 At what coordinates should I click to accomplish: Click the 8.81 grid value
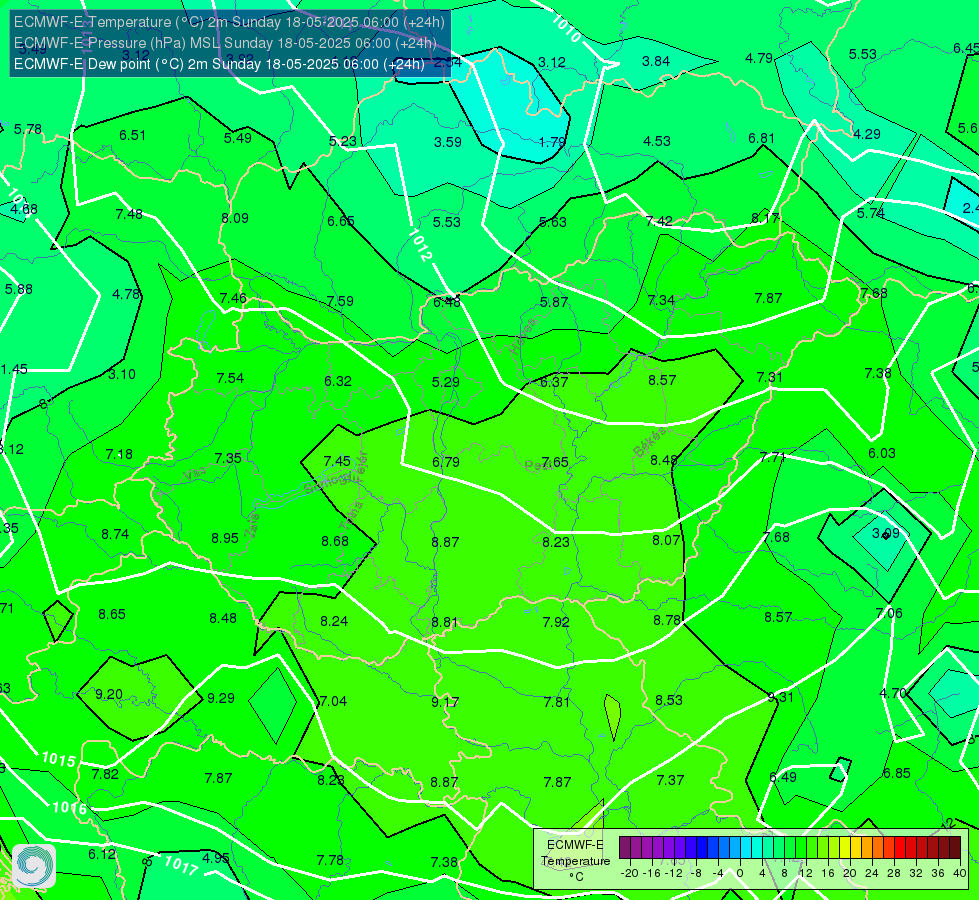[x=445, y=623]
